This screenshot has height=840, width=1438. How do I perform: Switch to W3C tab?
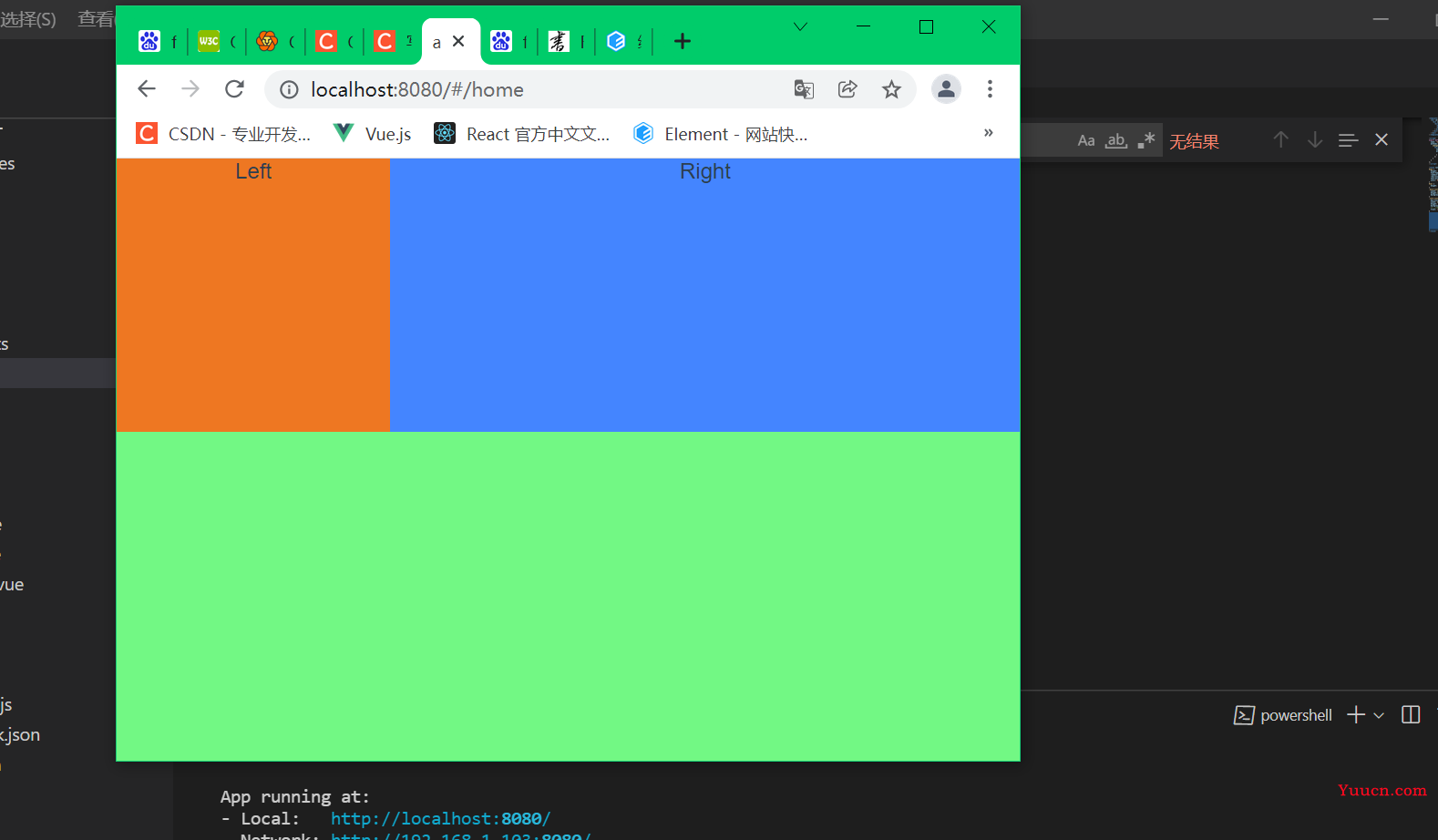(218, 41)
